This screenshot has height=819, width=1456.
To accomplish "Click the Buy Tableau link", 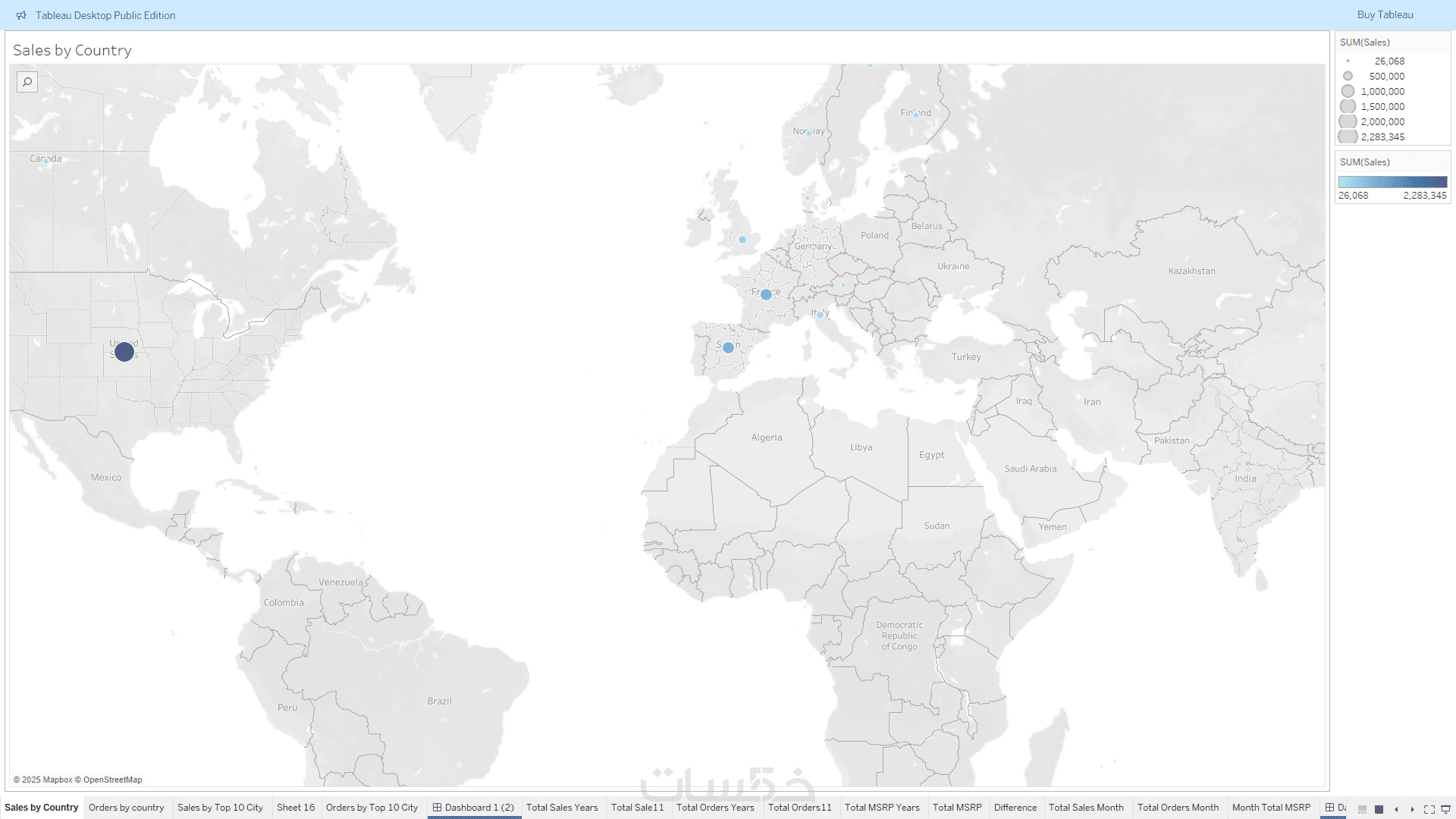I will (x=1385, y=15).
